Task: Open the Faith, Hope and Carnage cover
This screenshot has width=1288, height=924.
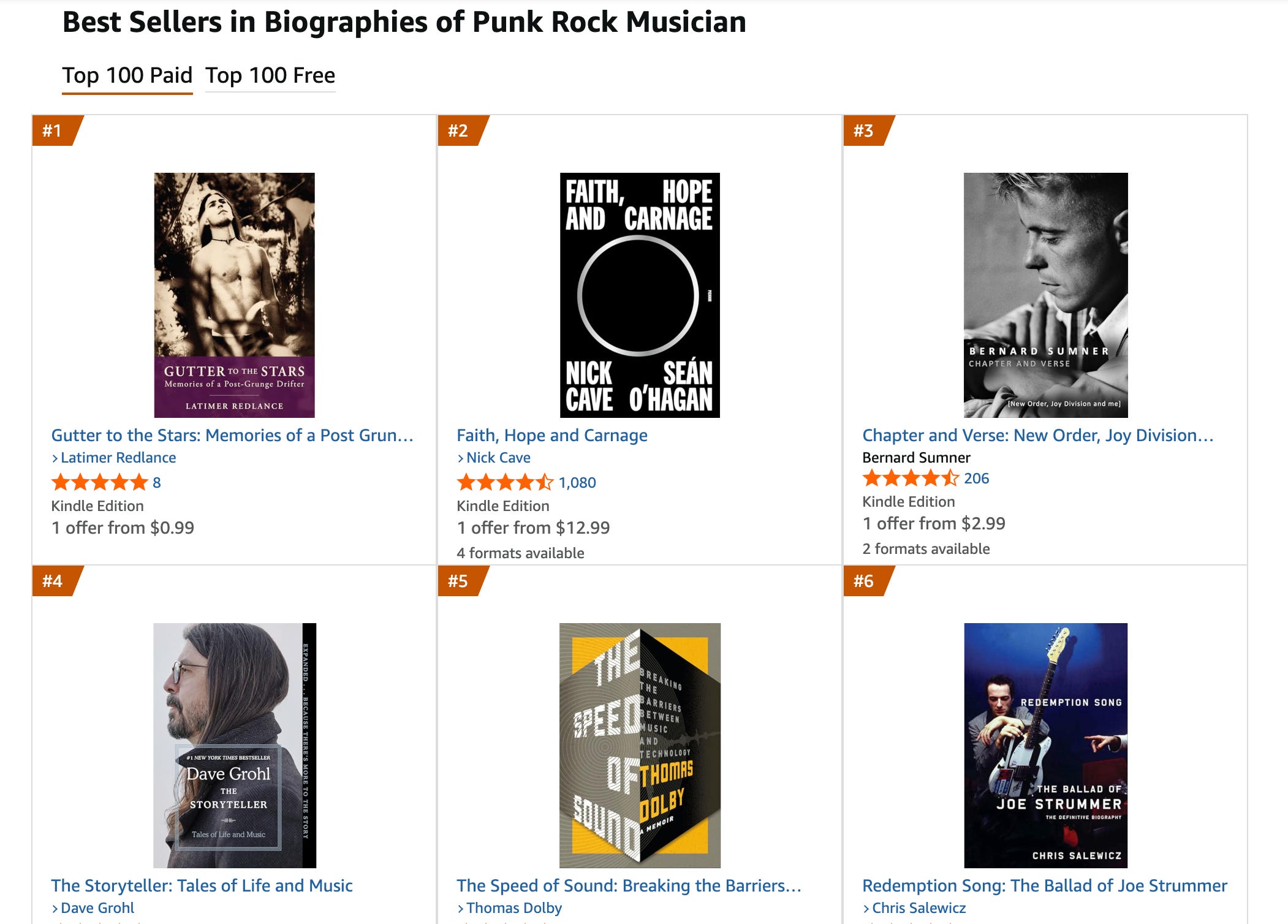Action: 640,295
